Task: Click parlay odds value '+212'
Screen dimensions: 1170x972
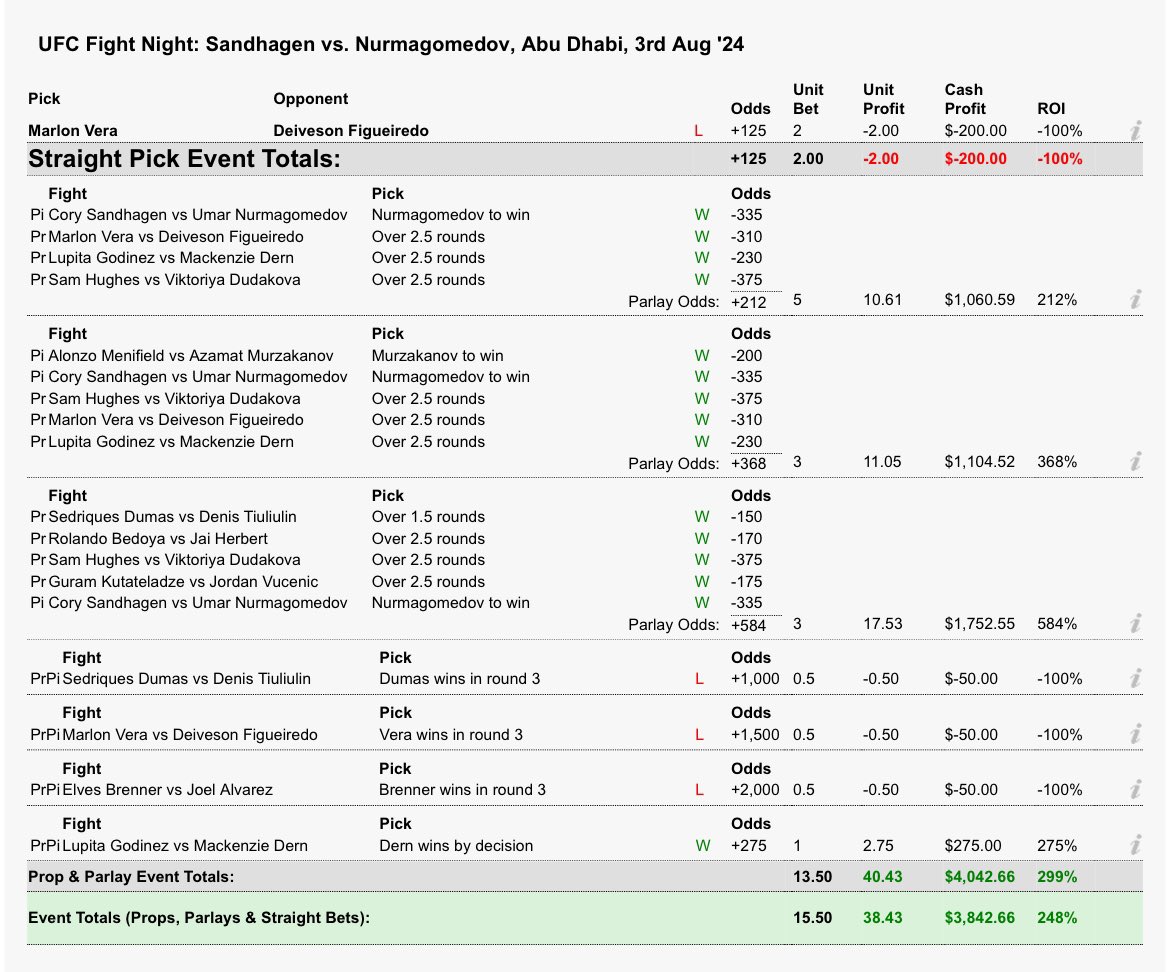Action: (x=748, y=302)
